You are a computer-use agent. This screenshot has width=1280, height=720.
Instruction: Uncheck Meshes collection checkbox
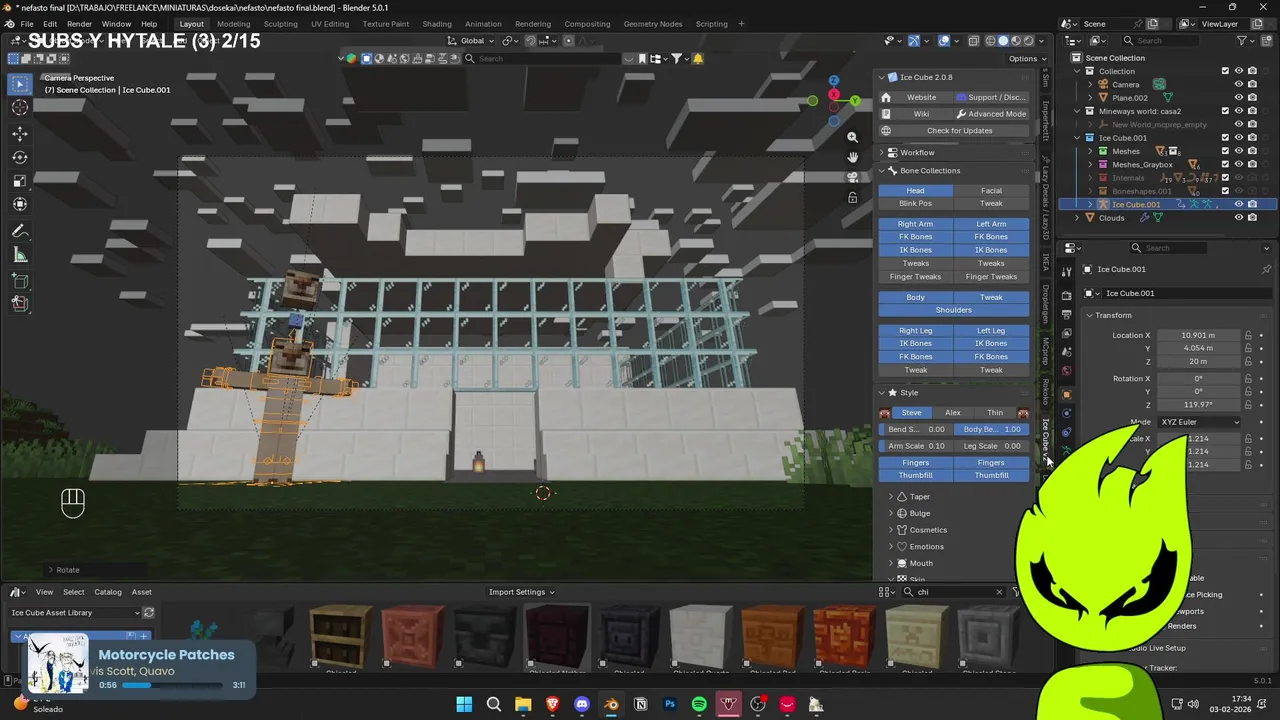tap(1225, 151)
